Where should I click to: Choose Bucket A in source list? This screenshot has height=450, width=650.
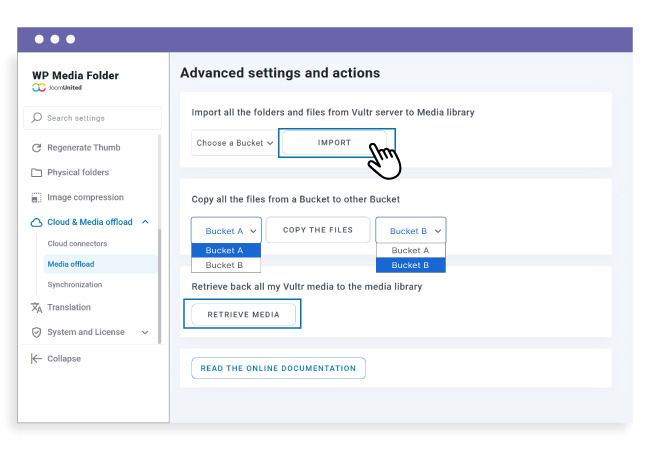pos(226,250)
